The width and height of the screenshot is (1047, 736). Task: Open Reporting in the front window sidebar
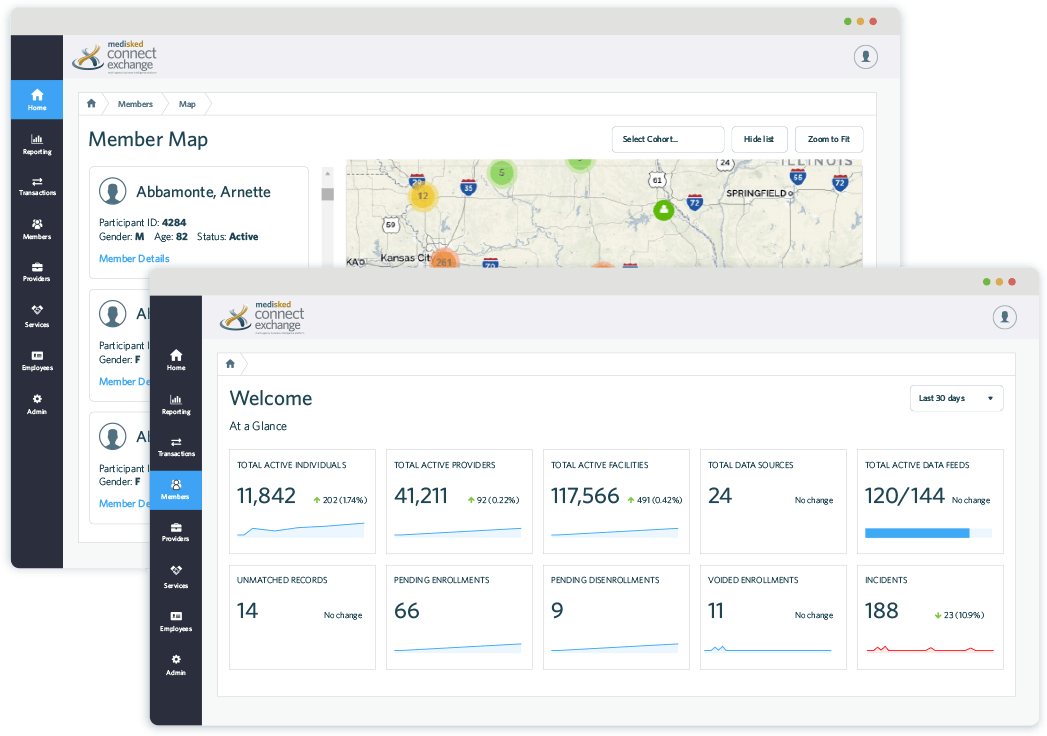[x=176, y=403]
